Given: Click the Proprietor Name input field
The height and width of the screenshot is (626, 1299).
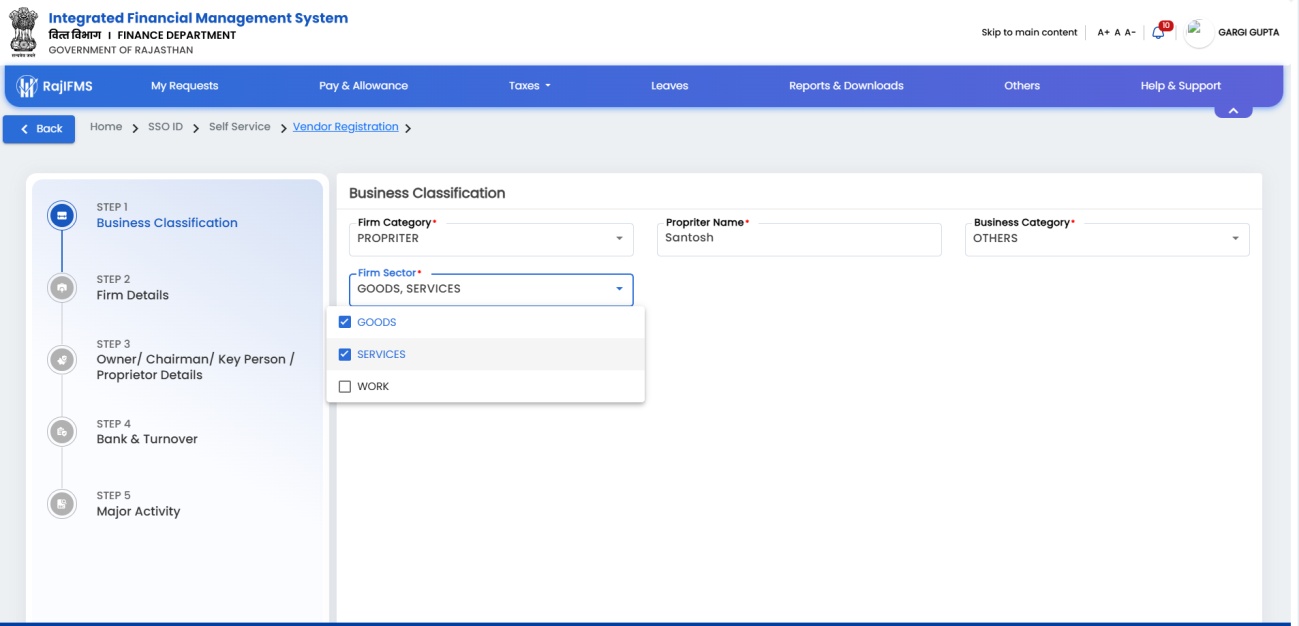Looking at the screenshot, I should click(799, 239).
